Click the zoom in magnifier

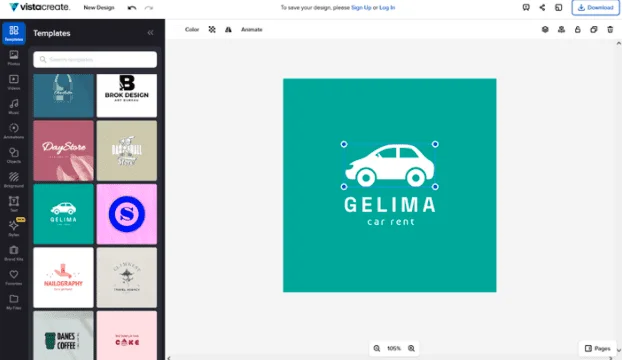[411, 349]
